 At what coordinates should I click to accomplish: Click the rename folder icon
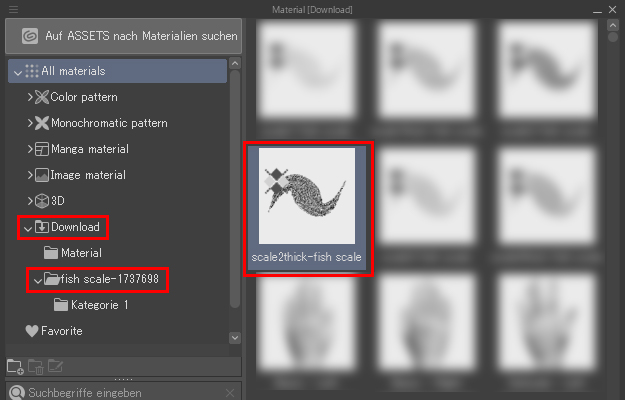55,366
